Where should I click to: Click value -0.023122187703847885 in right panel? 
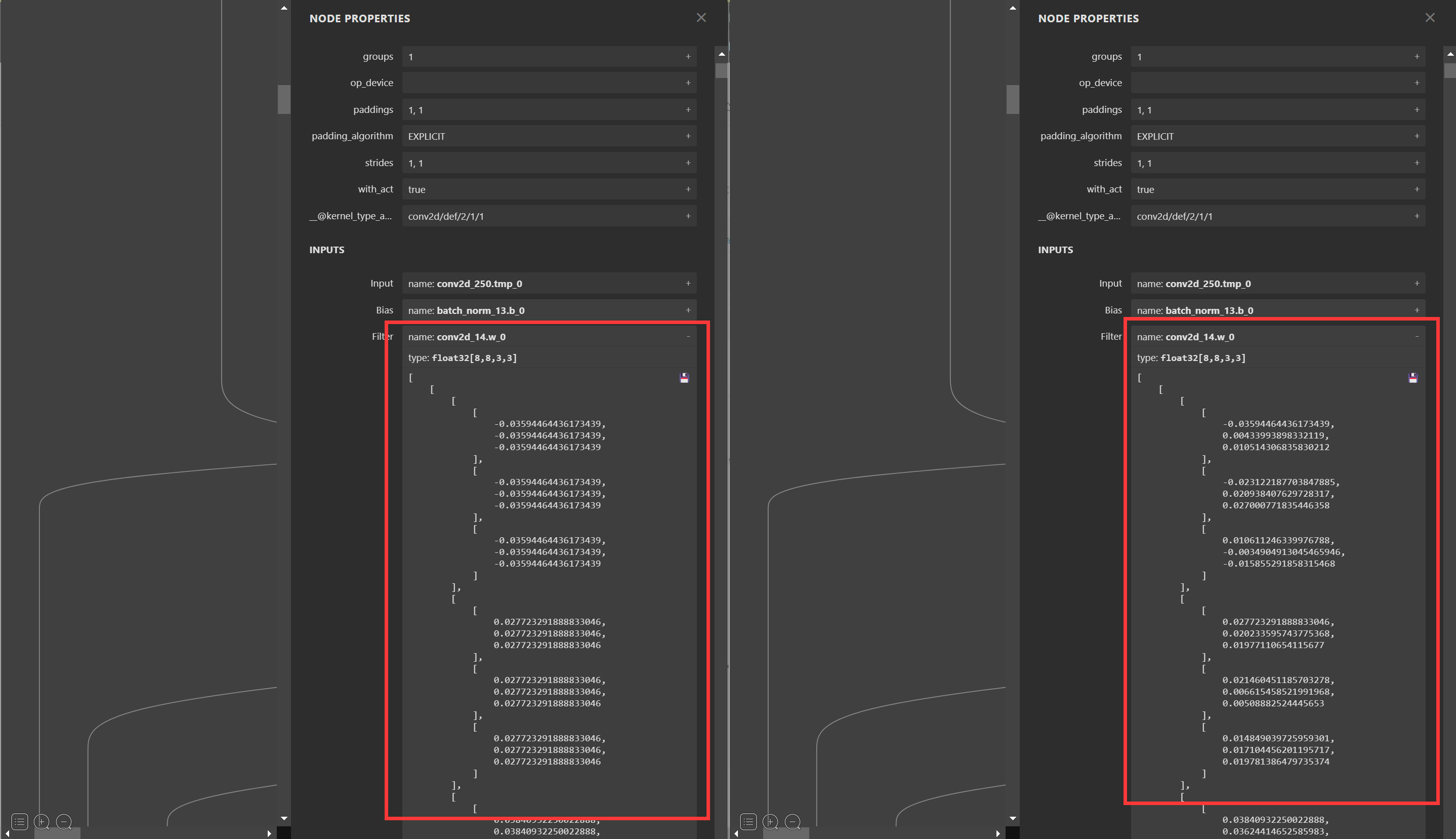tap(1281, 483)
